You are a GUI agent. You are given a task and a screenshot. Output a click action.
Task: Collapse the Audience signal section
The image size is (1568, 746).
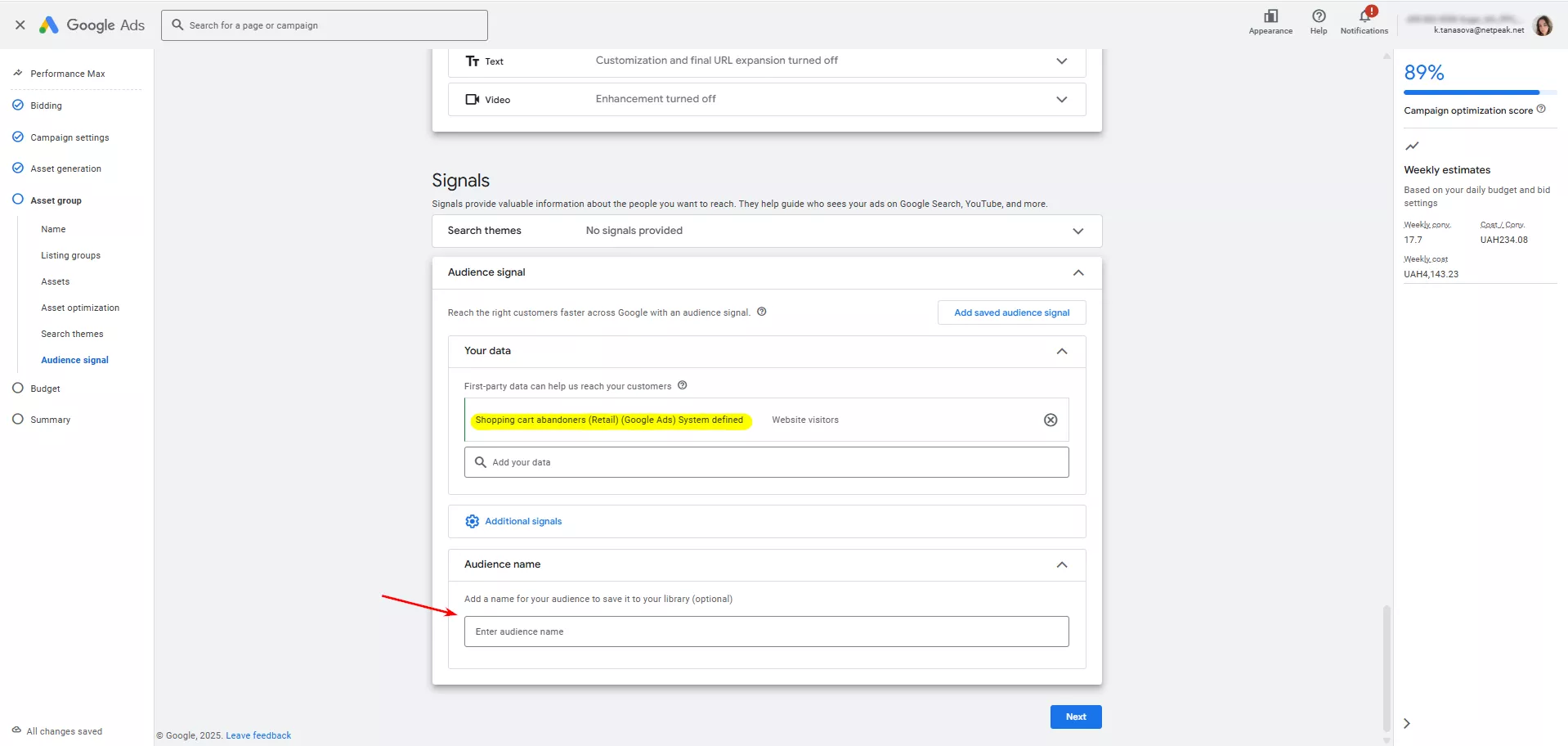click(1077, 272)
